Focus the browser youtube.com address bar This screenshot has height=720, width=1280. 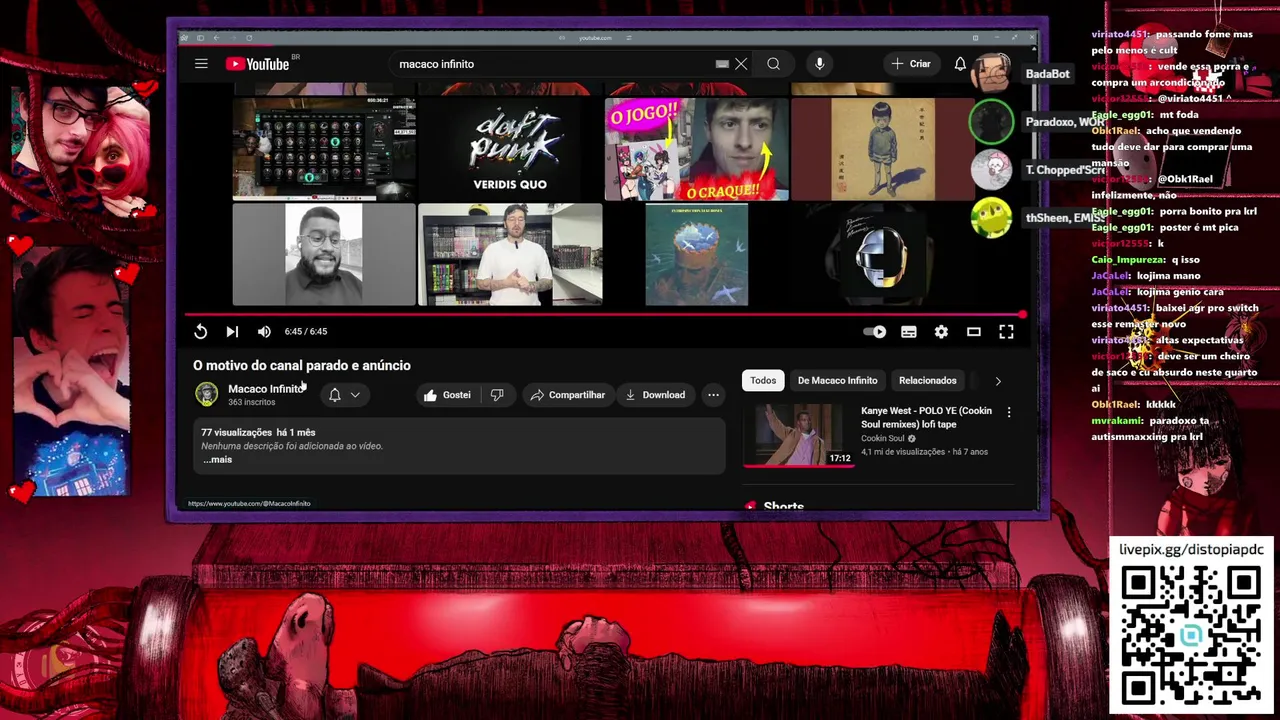(596, 38)
